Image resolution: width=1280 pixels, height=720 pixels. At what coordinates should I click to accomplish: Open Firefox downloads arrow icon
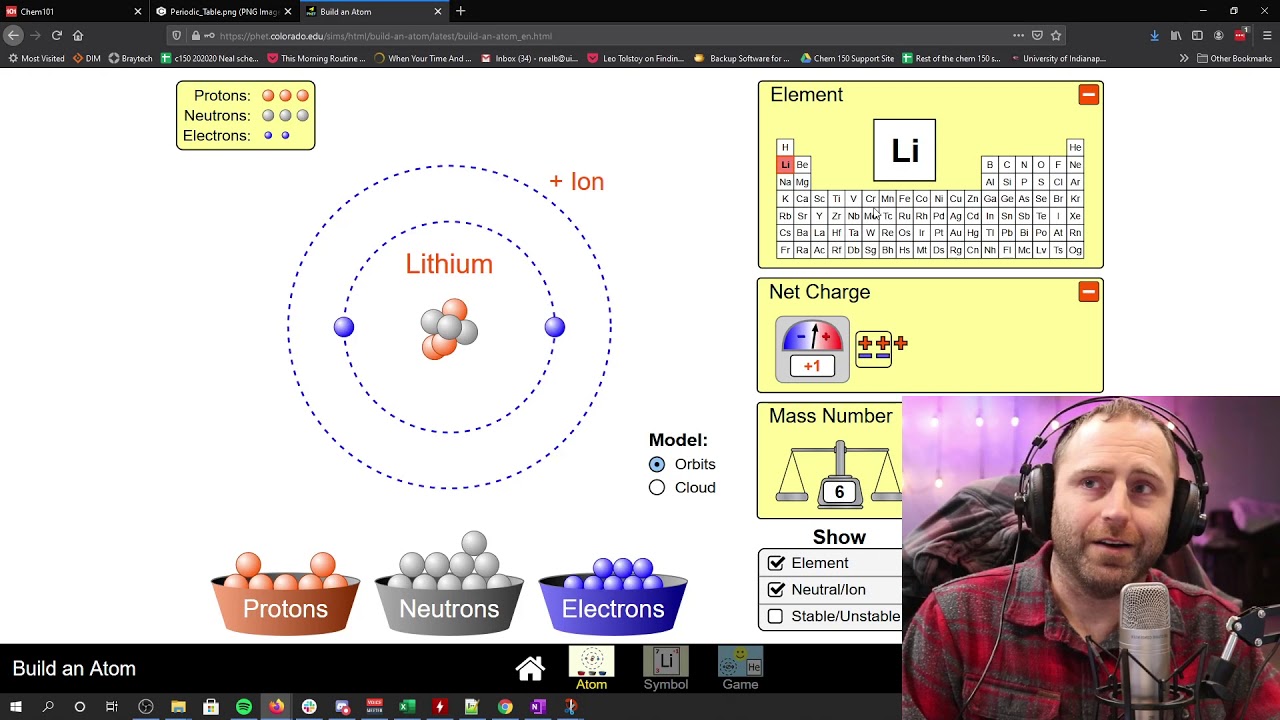coord(1154,35)
